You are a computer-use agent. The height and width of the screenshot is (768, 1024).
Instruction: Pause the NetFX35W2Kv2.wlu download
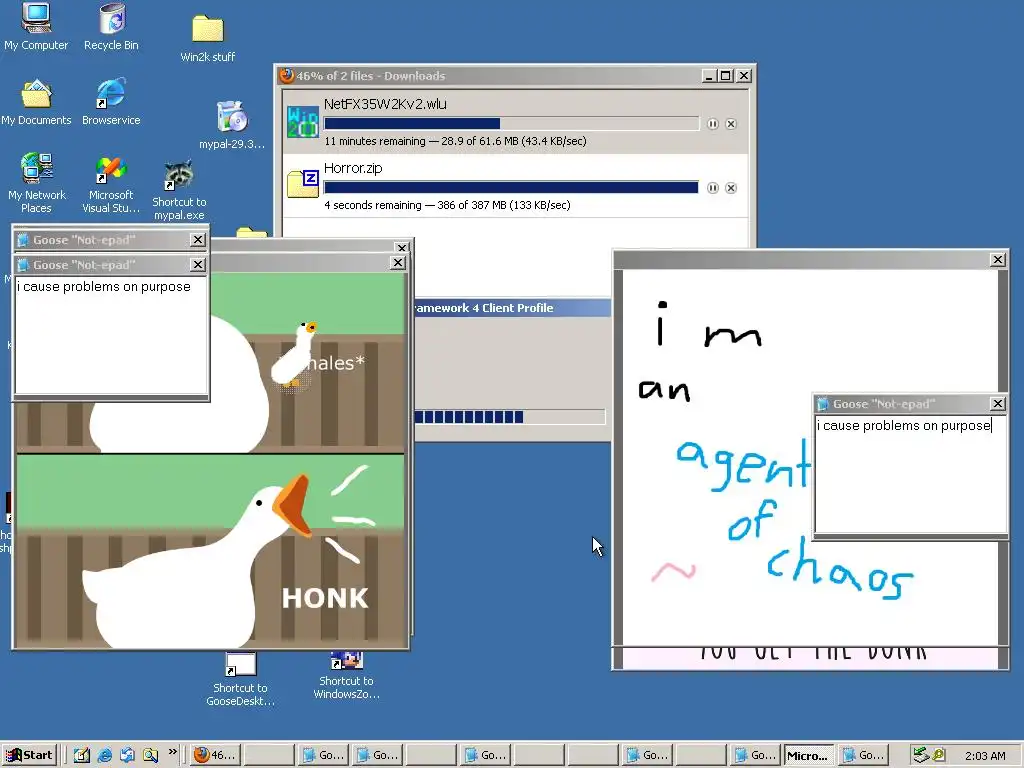[x=712, y=124]
